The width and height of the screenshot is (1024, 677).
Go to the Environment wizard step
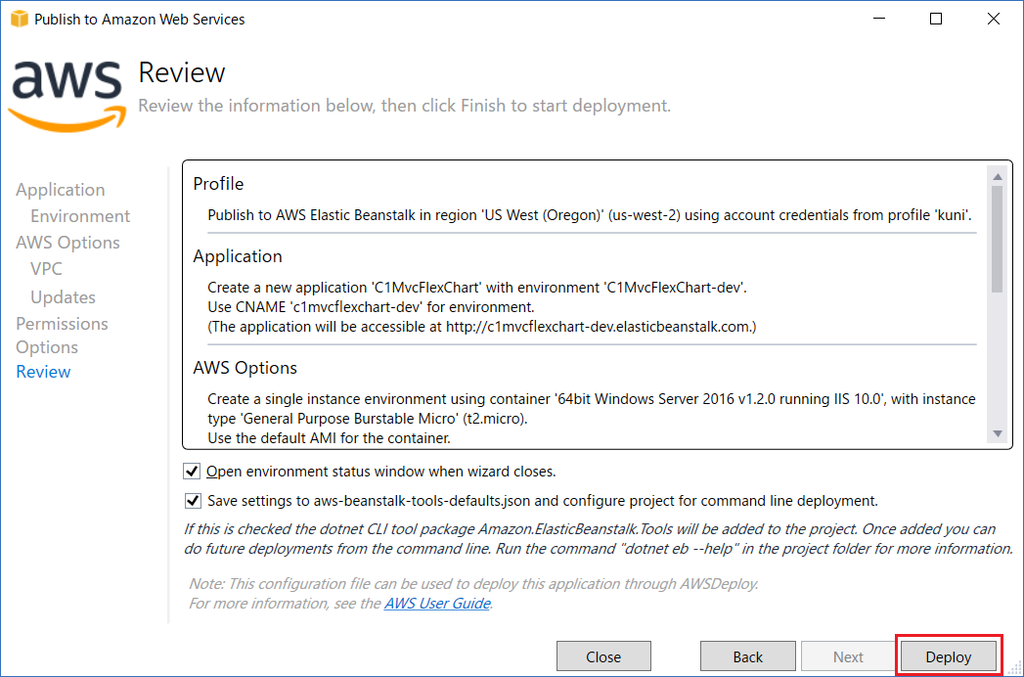pyautogui.click(x=80, y=216)
